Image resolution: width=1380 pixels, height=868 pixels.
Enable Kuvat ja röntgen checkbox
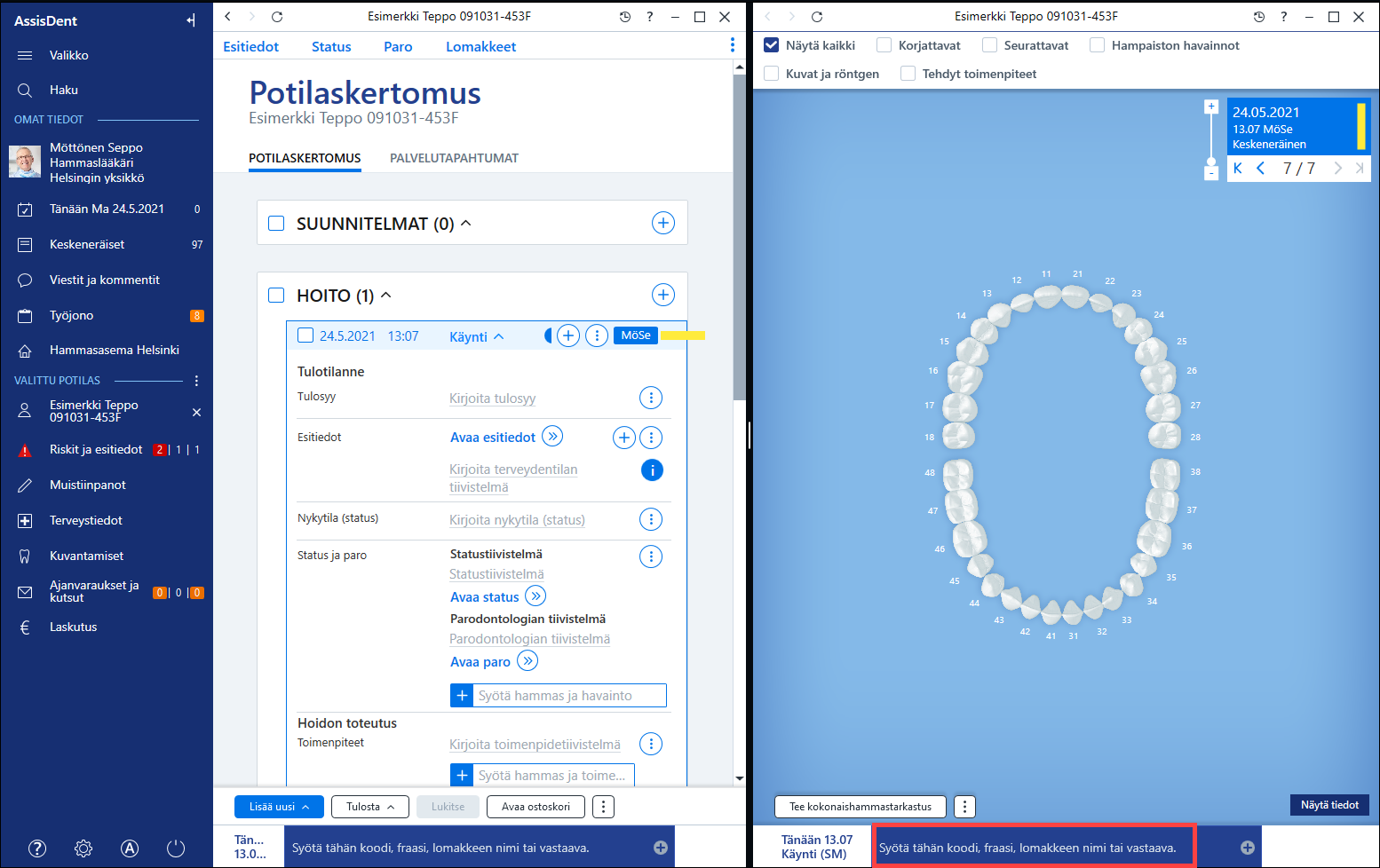pyautogui.click(x=771, y=74)
